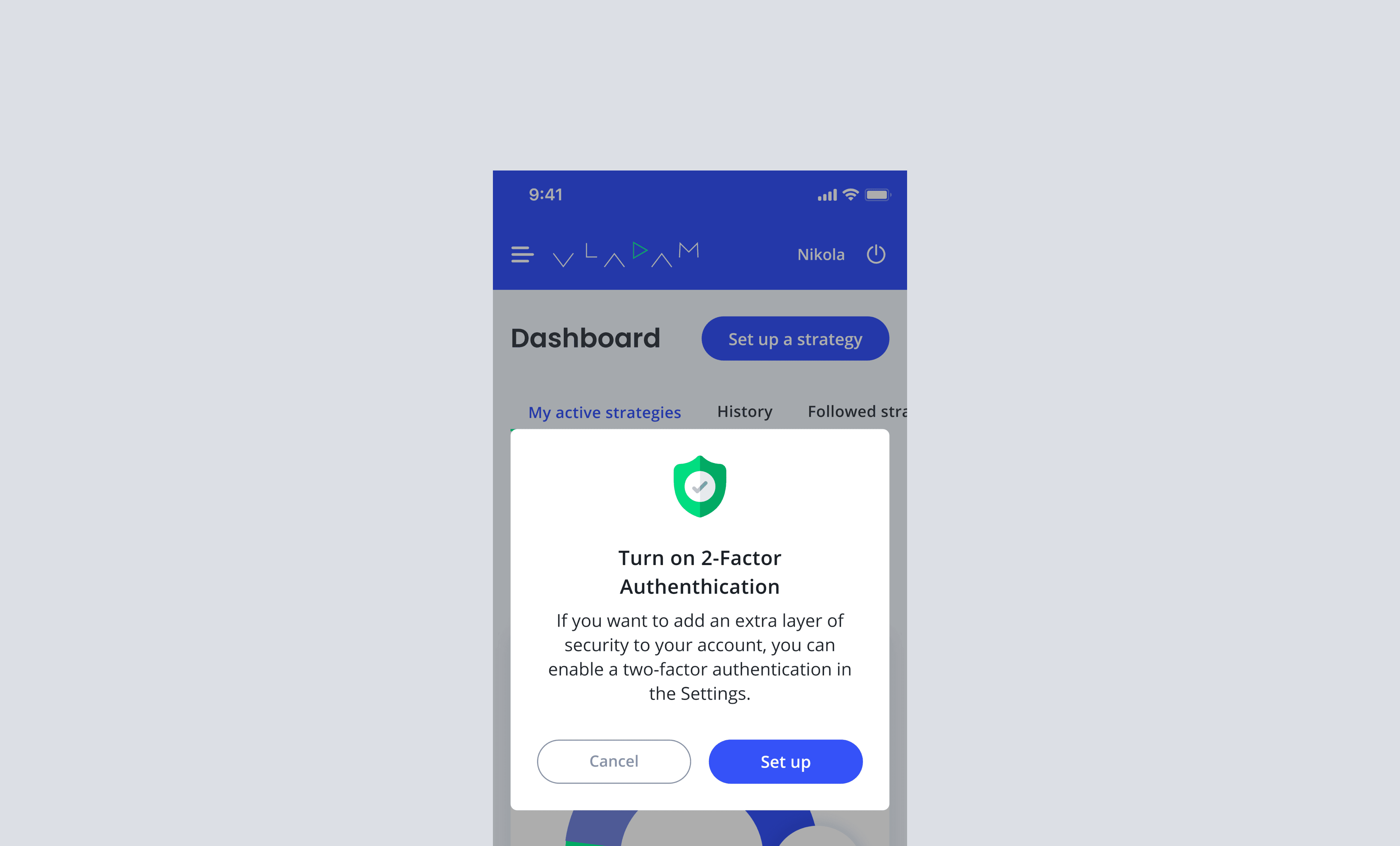The width and height of the screenshot is (1400, 846).
Task: Click Set up in the dialog
Action: click(785, 761)
